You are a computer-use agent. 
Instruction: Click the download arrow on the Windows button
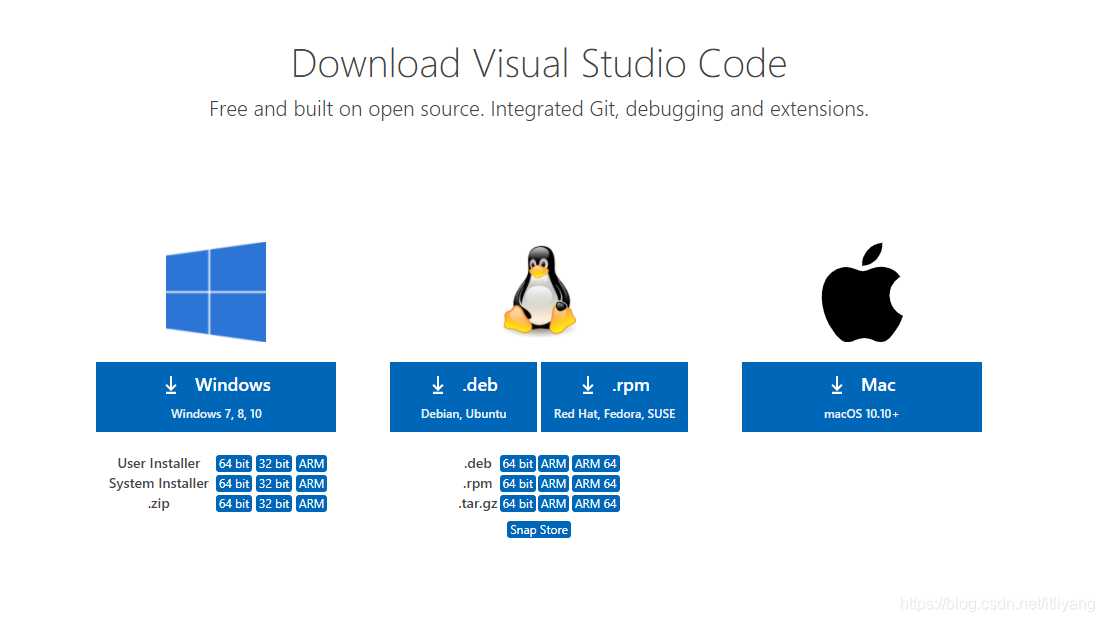tap(171, 385)
